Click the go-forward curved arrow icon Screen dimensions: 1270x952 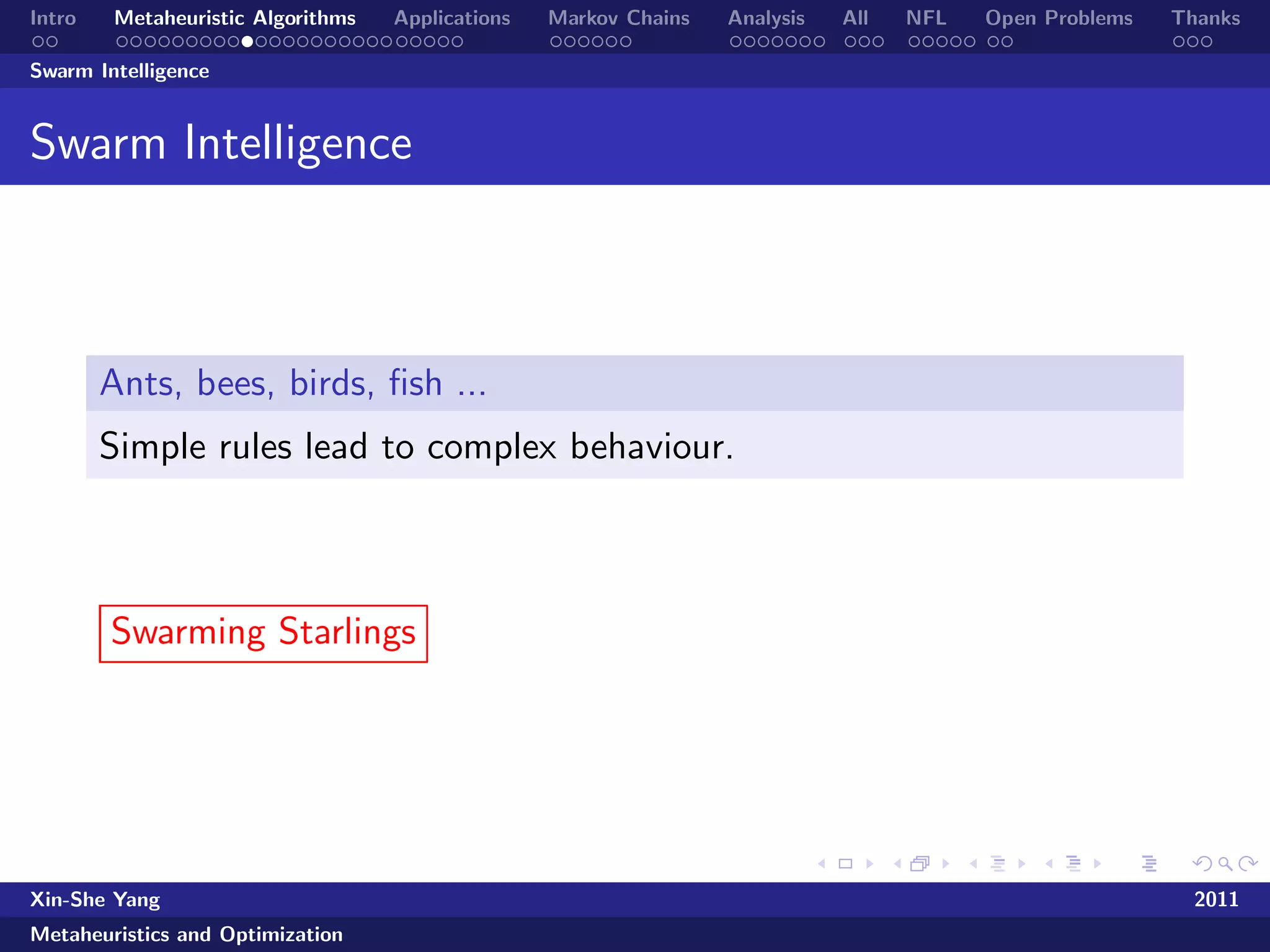[x=1248, y=863]
